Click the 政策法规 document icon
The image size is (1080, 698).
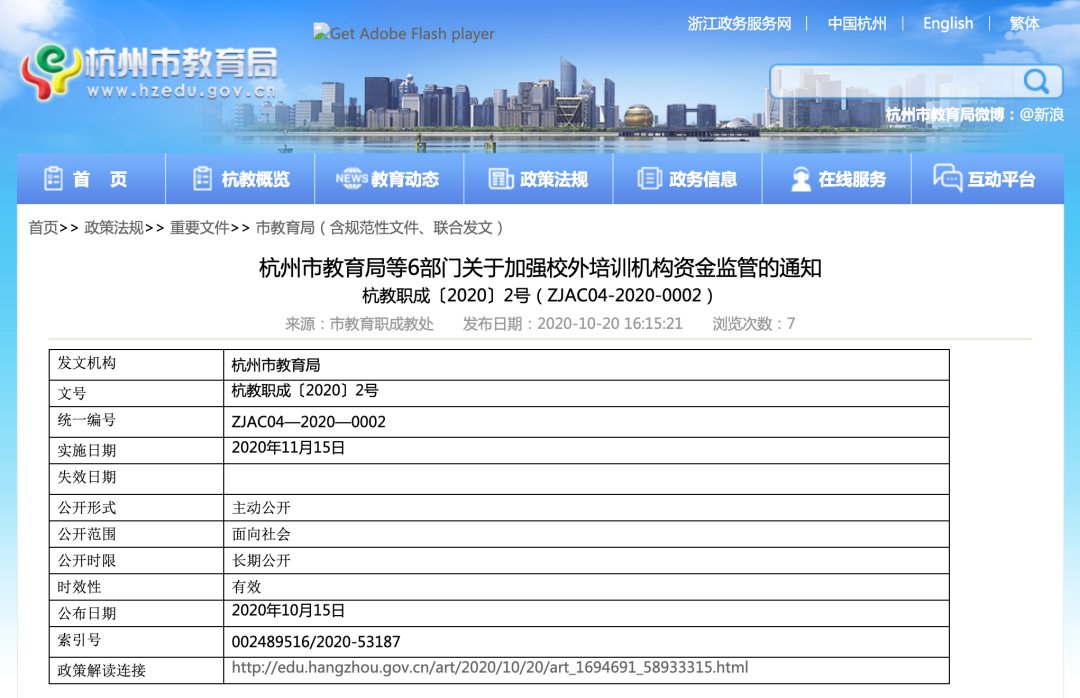point(501,179)
